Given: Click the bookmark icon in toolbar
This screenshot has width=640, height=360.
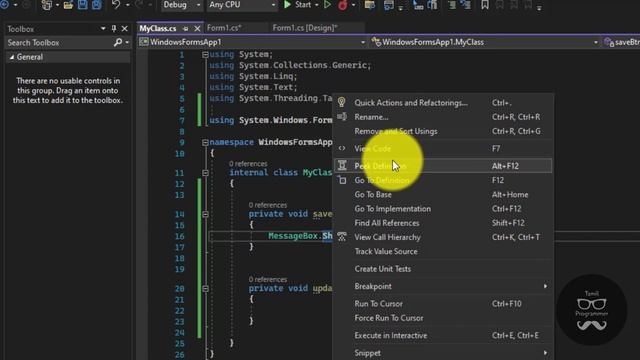Looking at the screenshot, I should 484,5.
